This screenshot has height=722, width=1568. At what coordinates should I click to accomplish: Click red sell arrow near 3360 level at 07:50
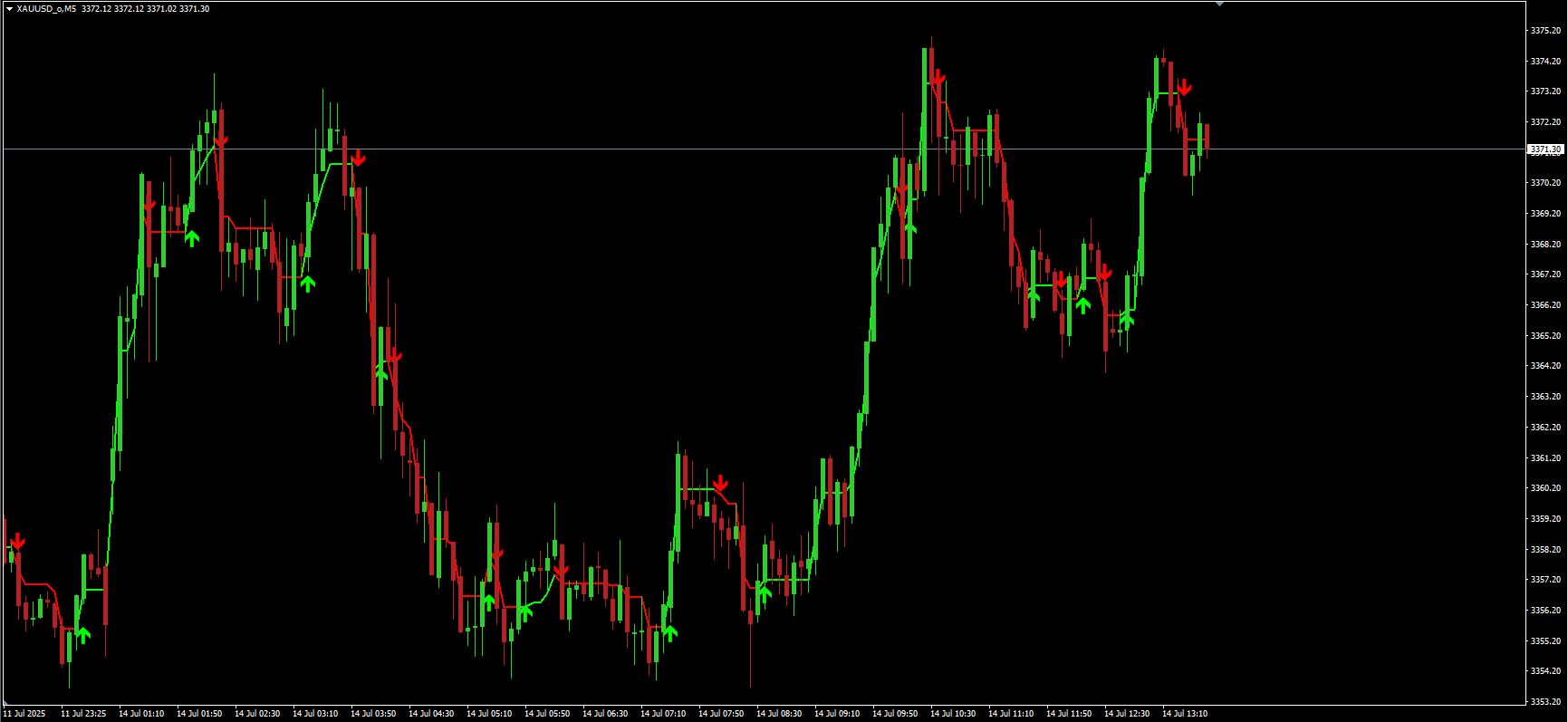720,484
